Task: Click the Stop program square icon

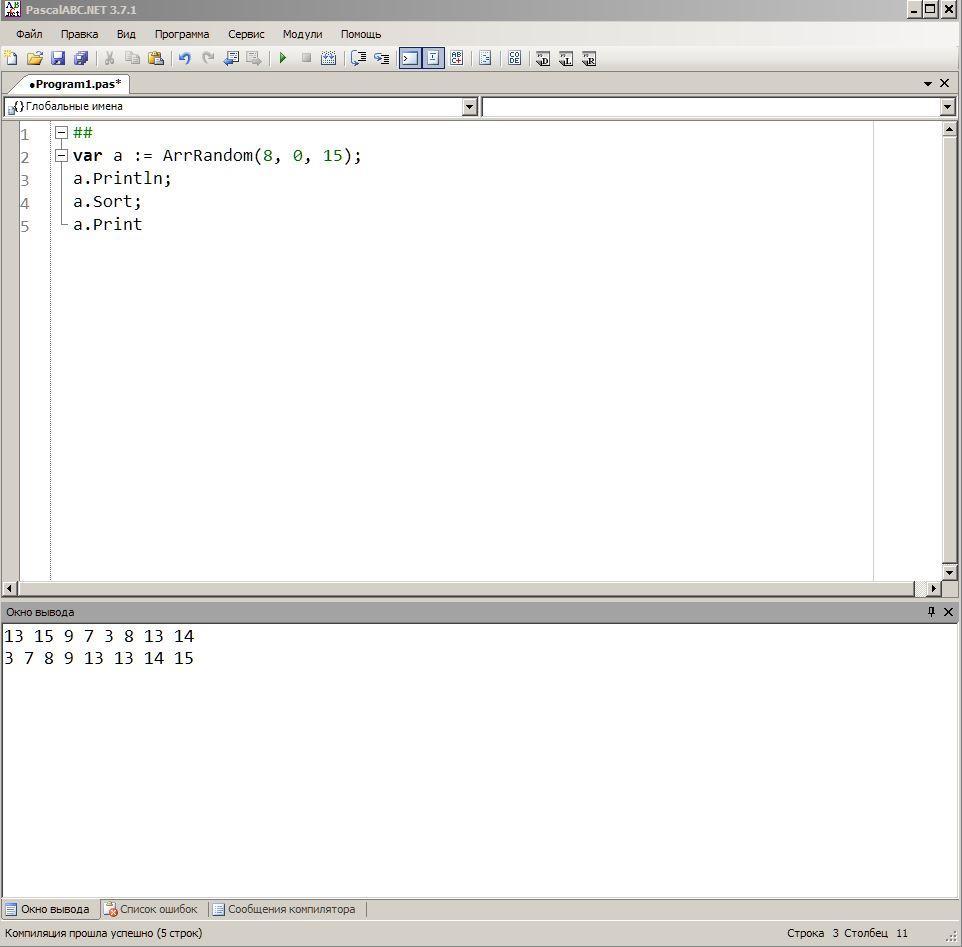Action: pyautogui.click(x=306, y=58)
